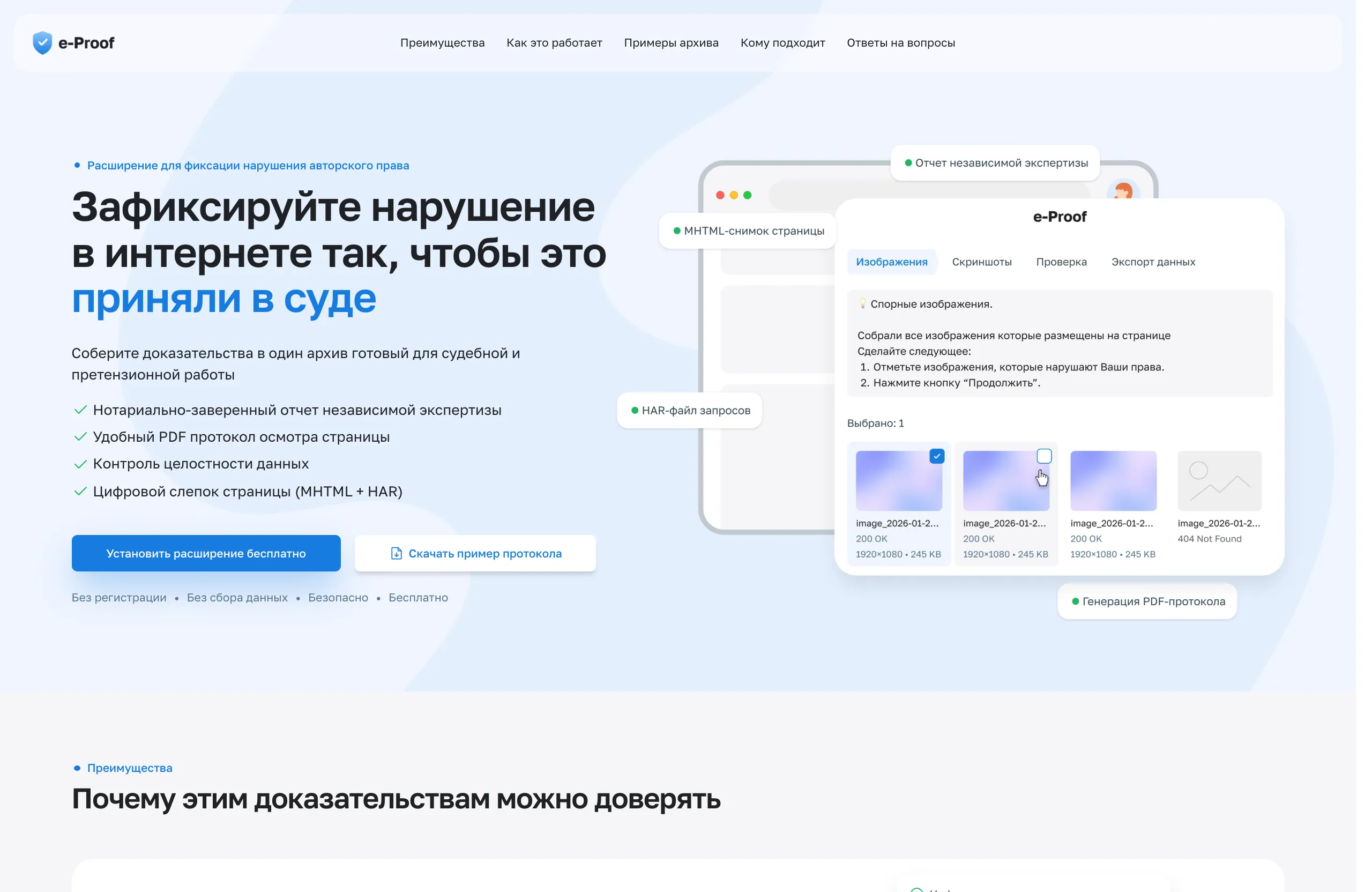Click 'Без регистрации' text under buttons
The height and width of the screenshot is (892, 1372).
pos(119,597)
